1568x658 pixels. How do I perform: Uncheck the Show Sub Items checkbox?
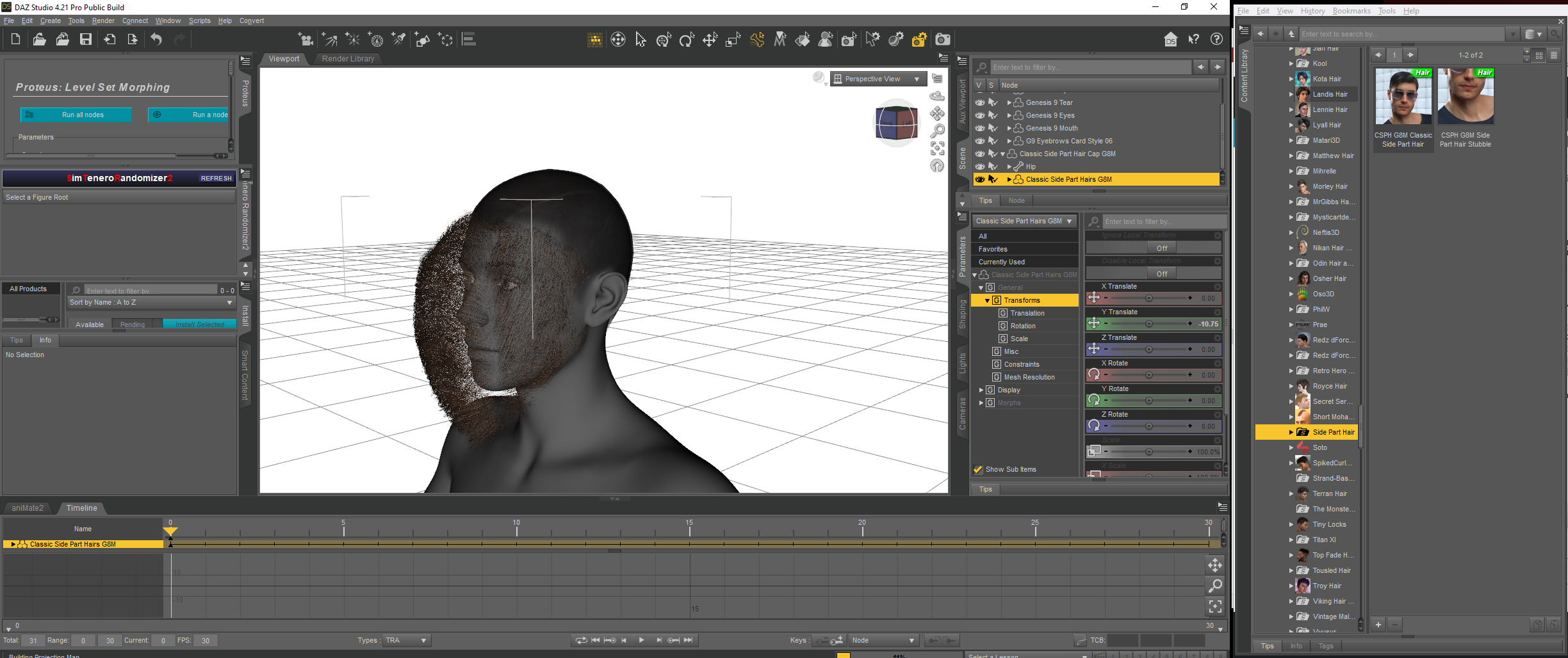[978, 469]
